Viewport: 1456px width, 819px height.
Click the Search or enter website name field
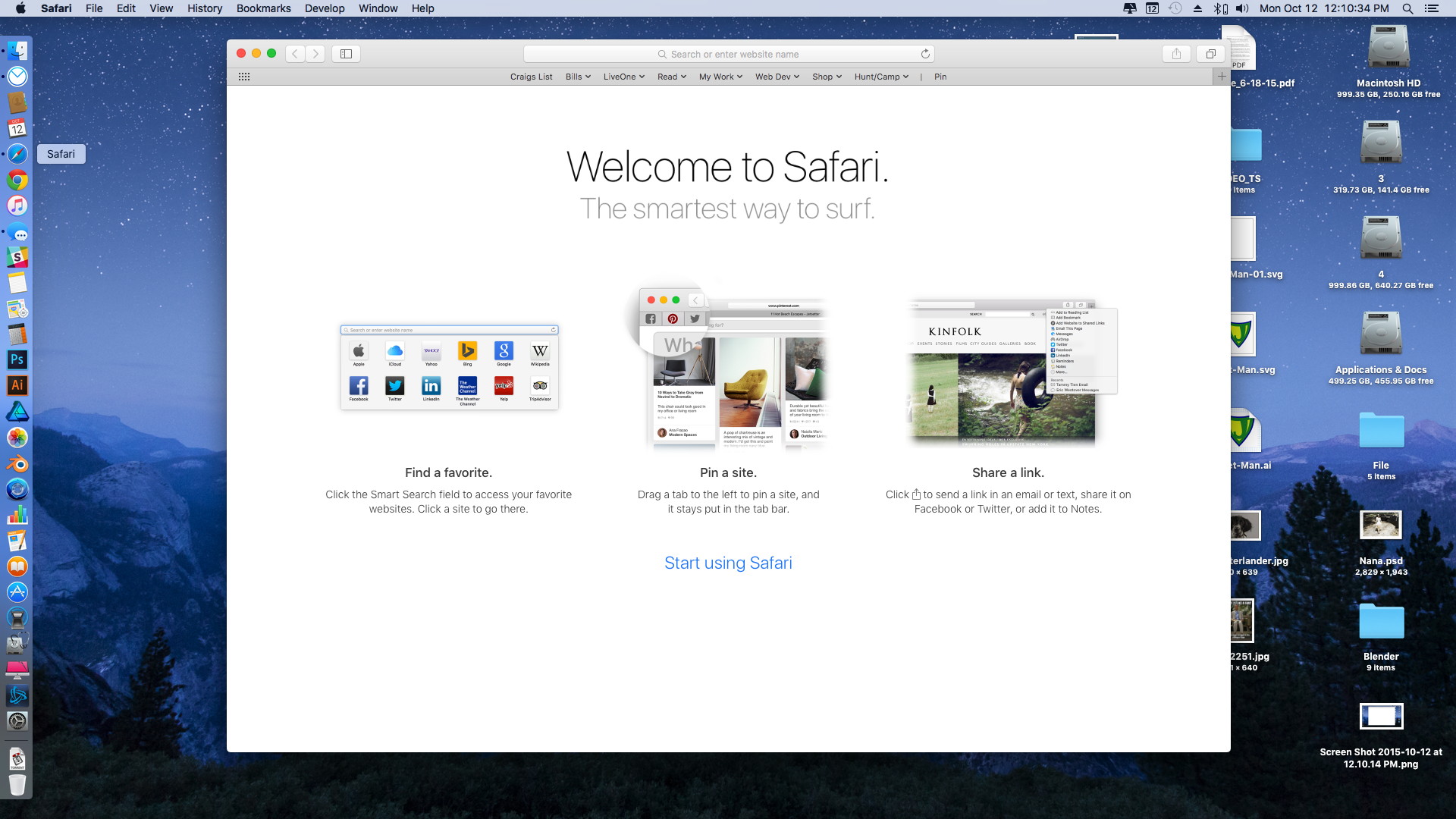[x=728, y=54]
